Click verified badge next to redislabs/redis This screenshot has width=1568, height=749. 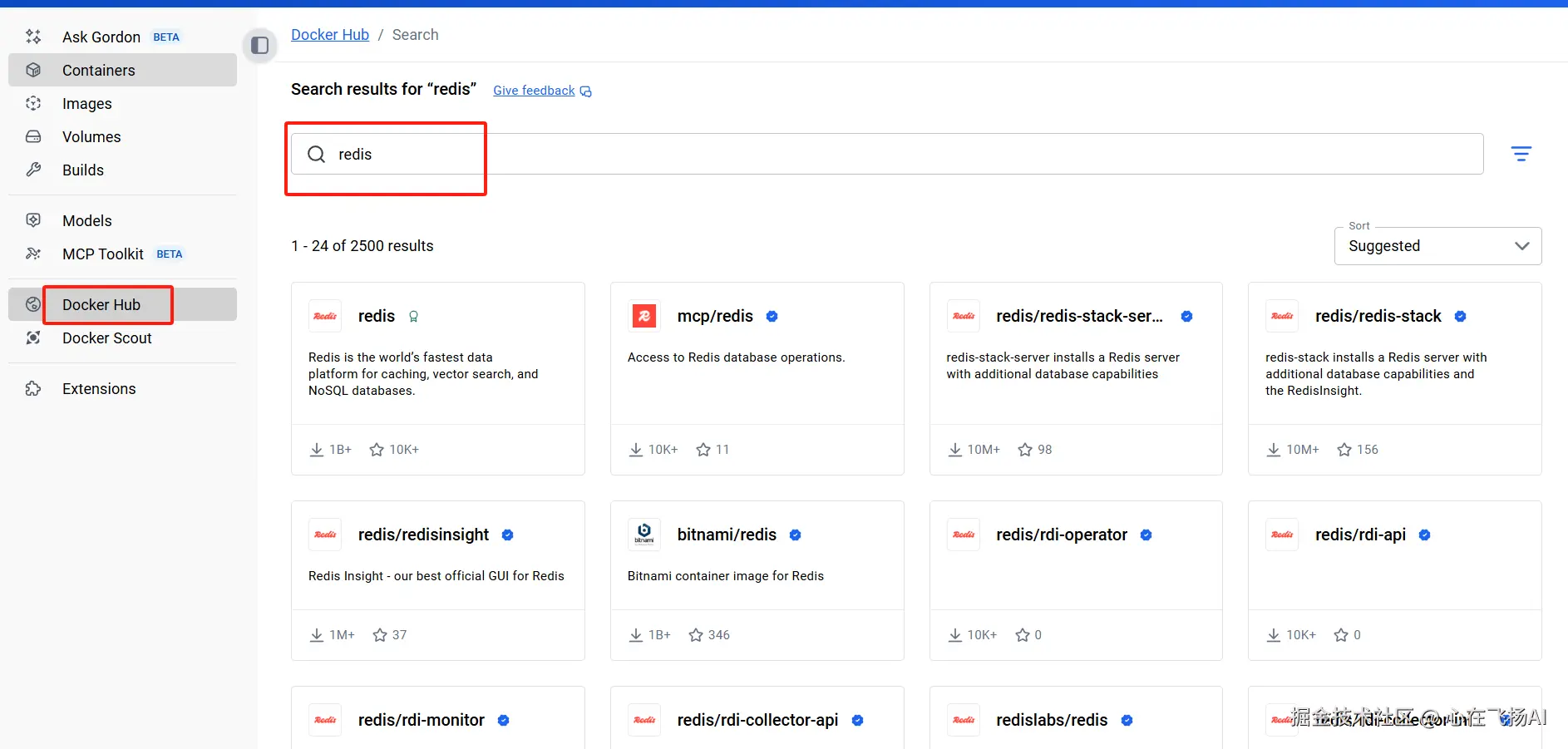[1127, 720]
